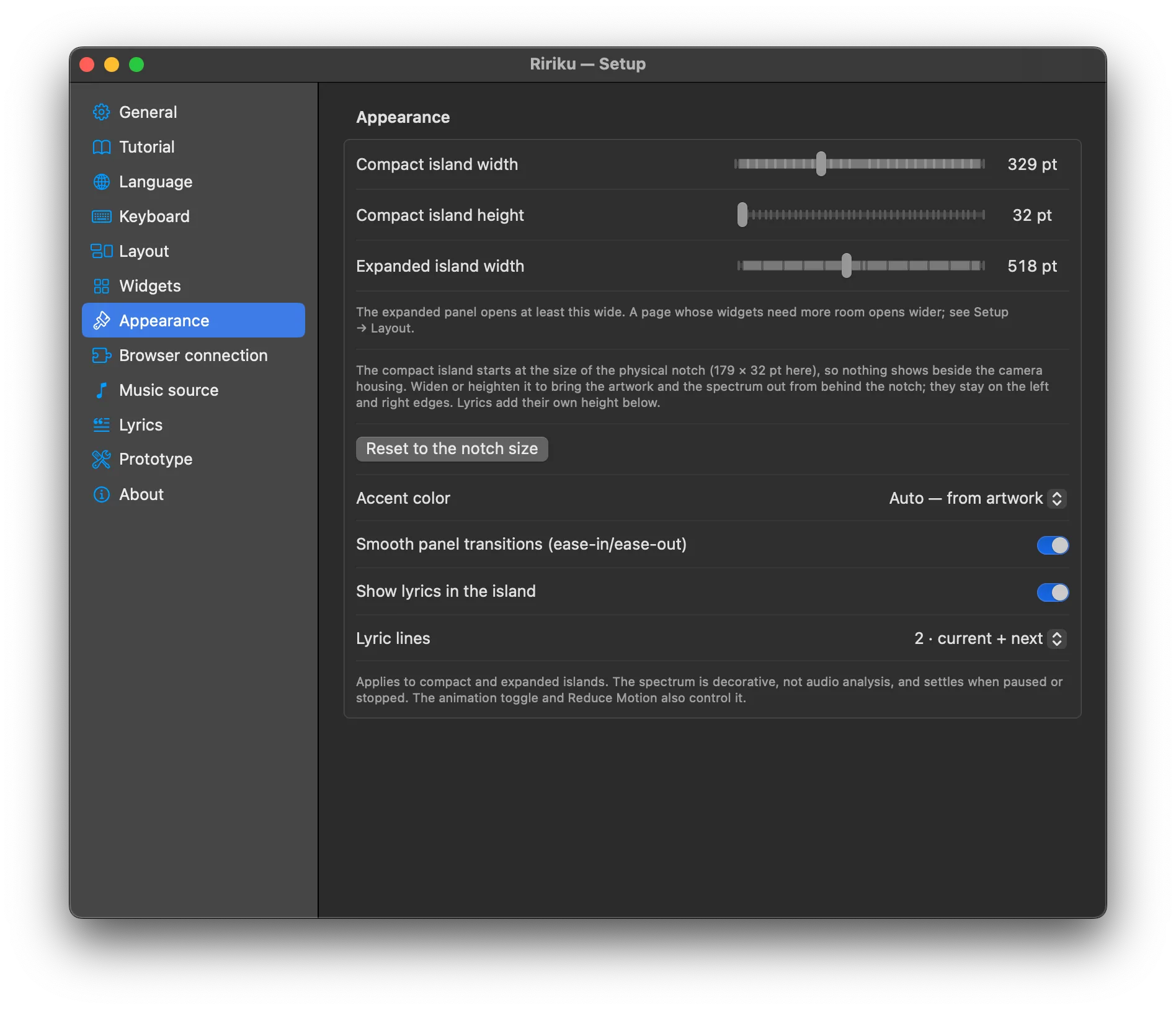1176x1010 pixels.
Task: Click the About info icon
Action: pos(101,494)
